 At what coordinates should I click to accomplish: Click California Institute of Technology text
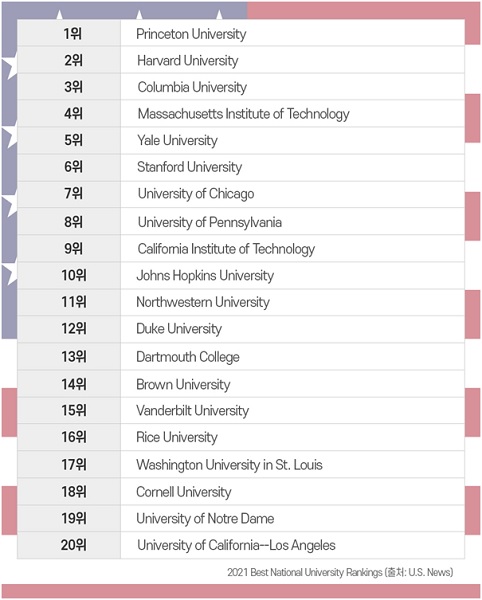tap(226, 249)
